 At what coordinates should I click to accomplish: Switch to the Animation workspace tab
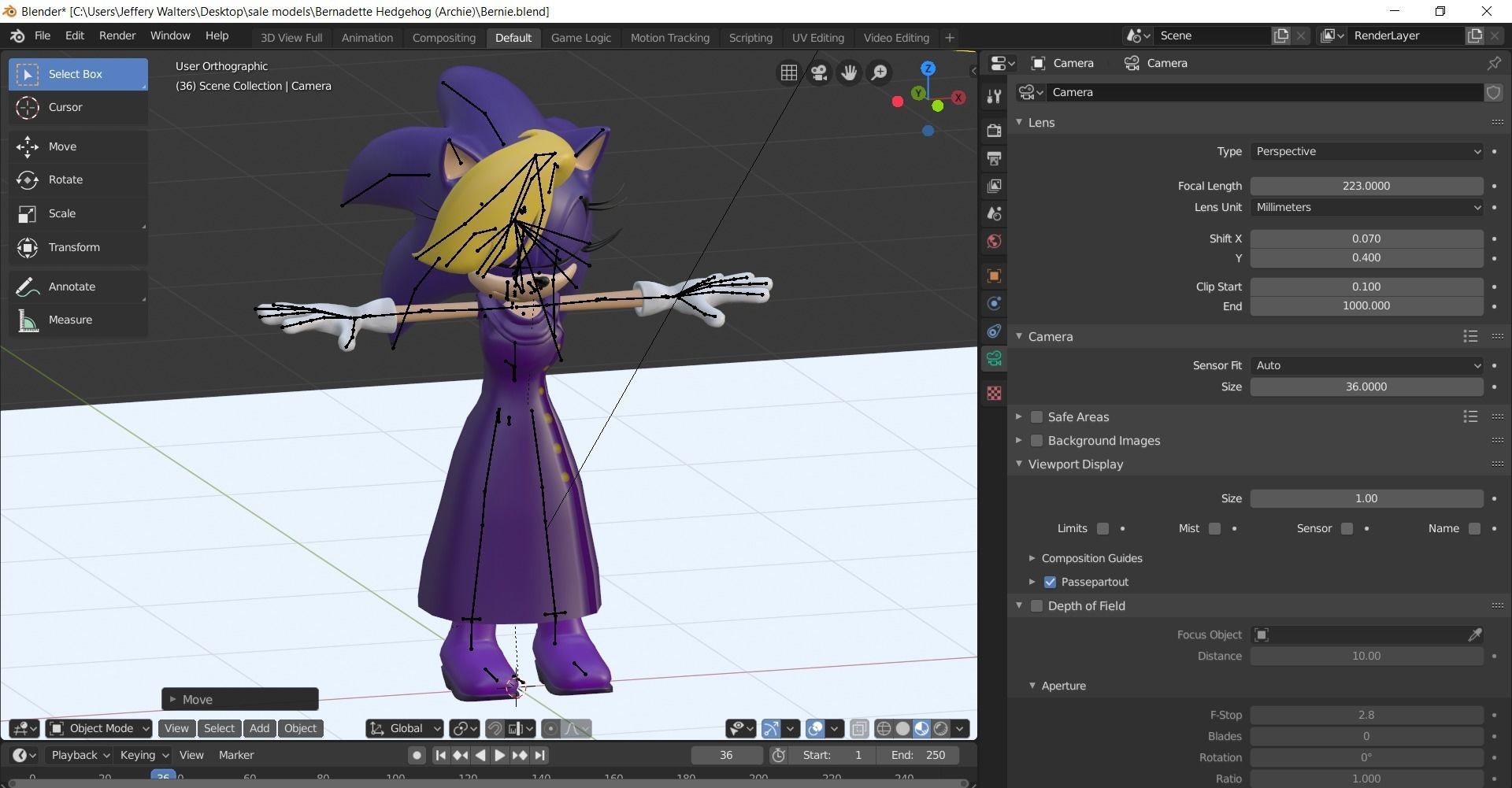coord(367,38)
